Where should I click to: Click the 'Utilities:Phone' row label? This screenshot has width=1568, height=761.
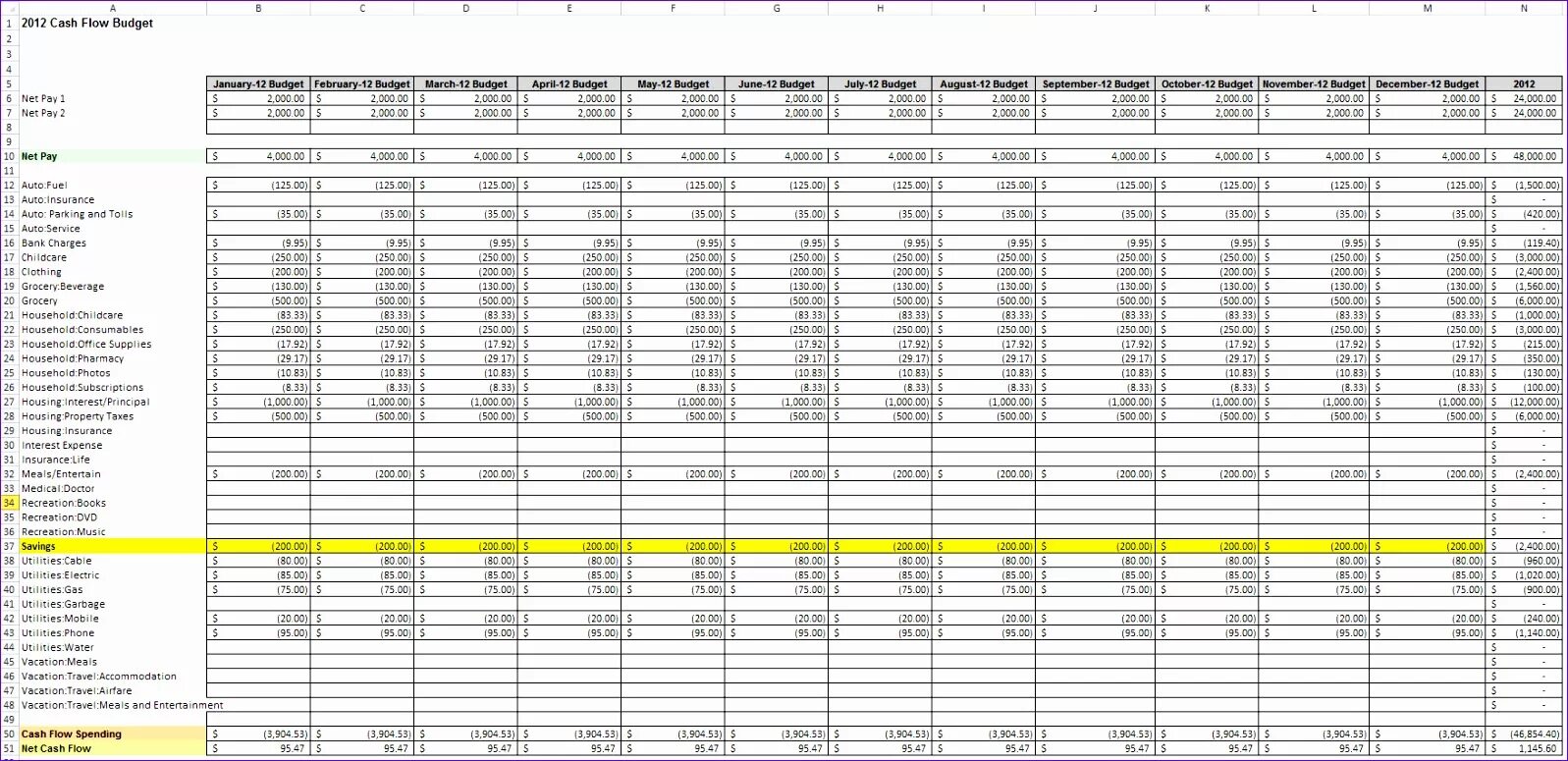pyautogui.click(x=58, y=633)
